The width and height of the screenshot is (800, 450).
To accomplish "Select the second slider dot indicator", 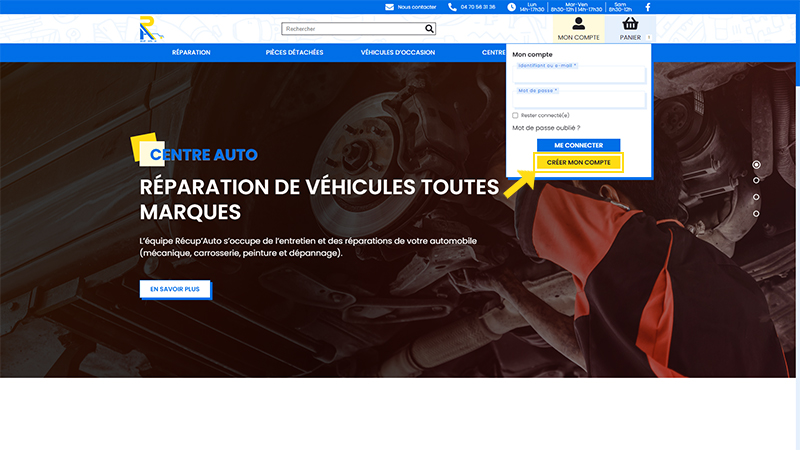I will (x=756, y=180).
